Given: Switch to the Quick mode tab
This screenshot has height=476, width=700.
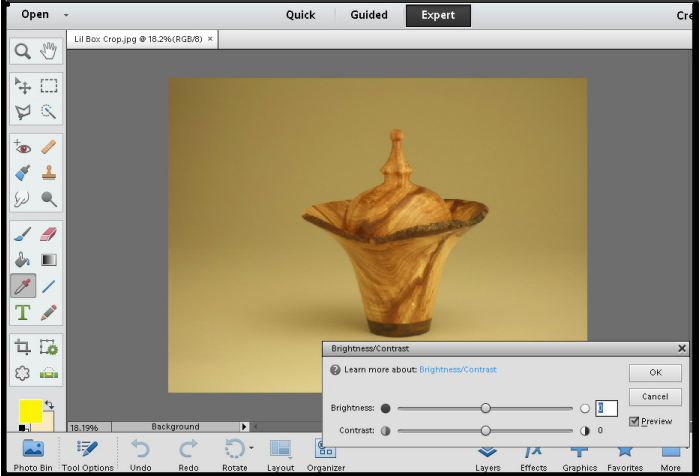Looking at the screenshot, I should point(300,15).
